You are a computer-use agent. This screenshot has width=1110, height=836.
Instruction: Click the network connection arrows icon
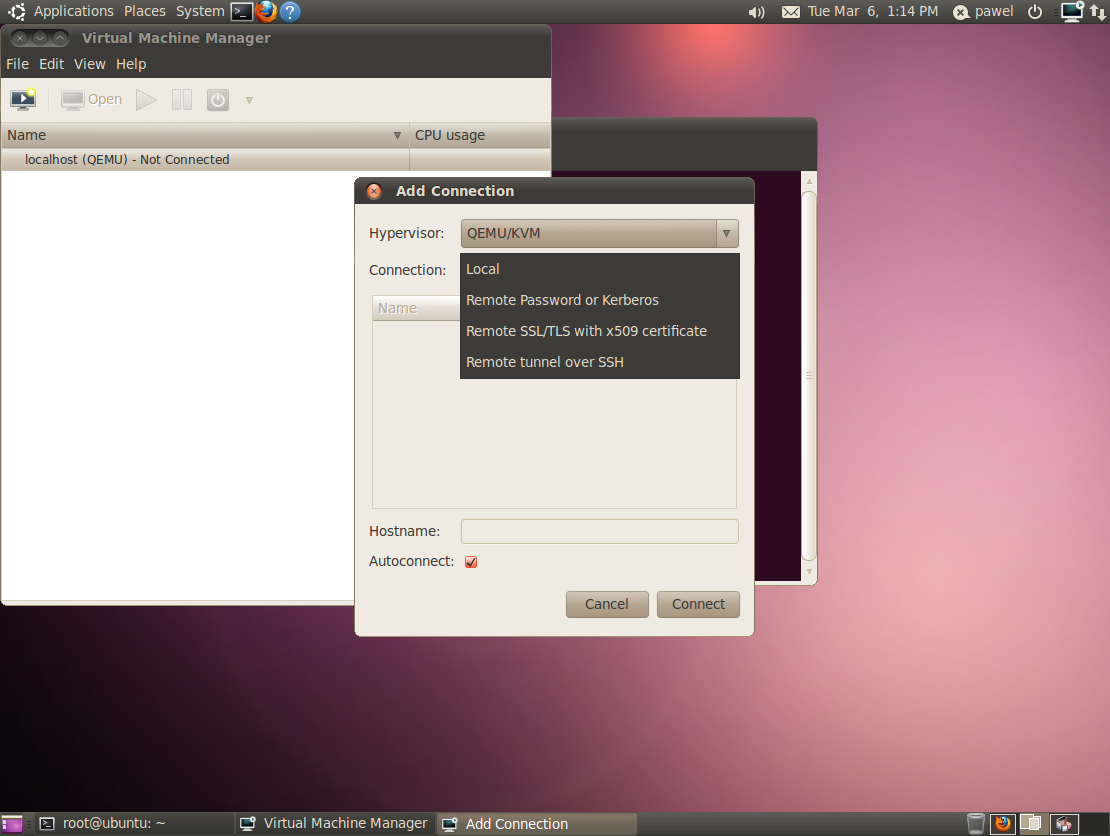(x=1098, y=12)
